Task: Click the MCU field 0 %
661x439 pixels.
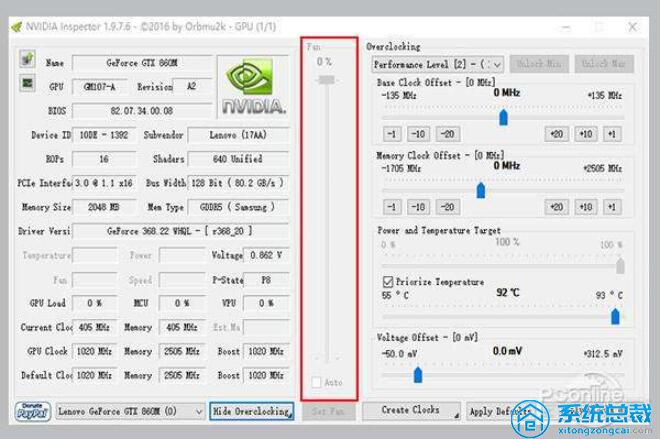Action: point(182,304)
